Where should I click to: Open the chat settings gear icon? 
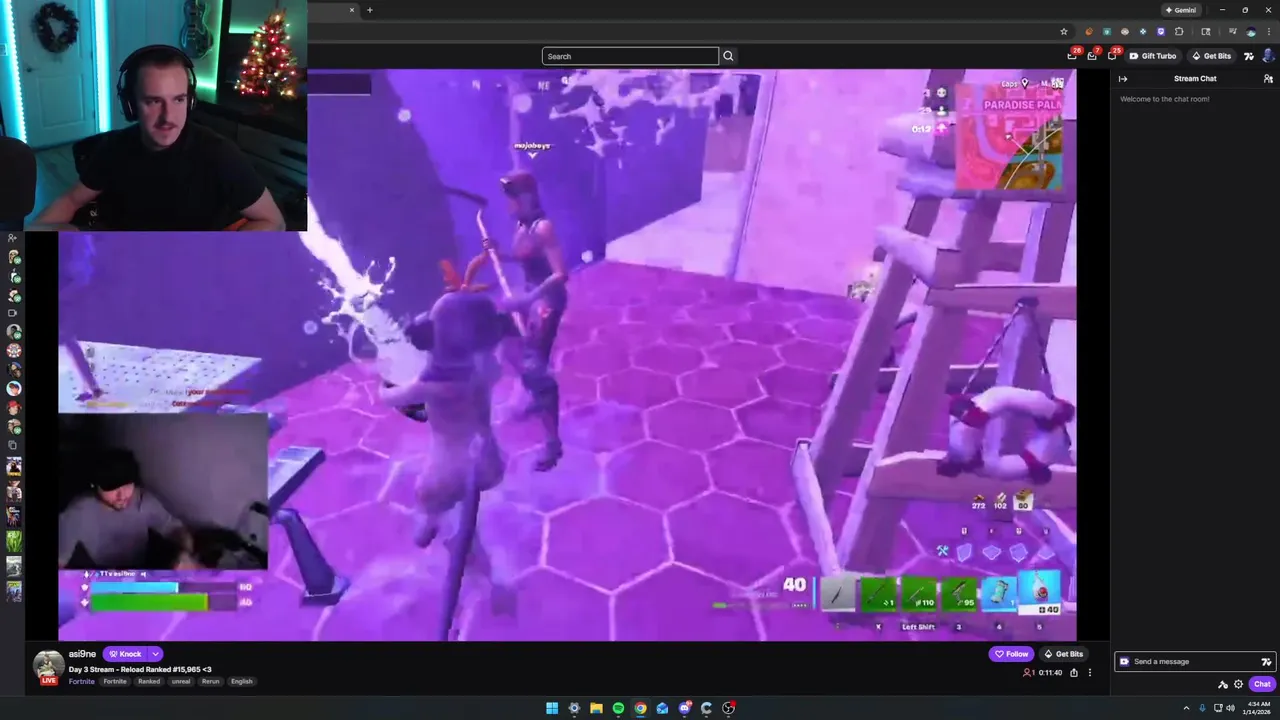point(1238,684)
